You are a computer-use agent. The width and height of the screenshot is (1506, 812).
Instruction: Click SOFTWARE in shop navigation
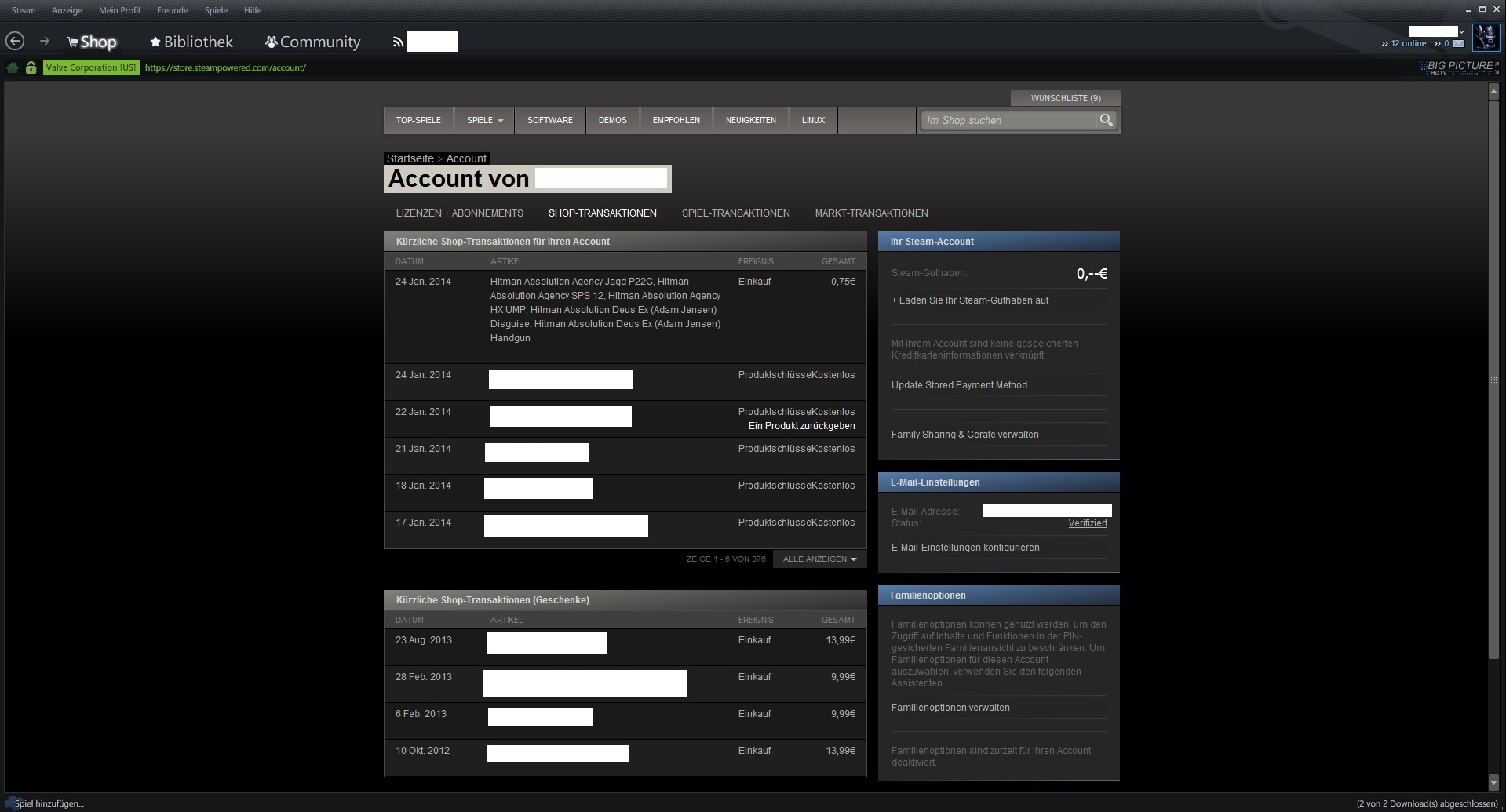tap(550, 120)
